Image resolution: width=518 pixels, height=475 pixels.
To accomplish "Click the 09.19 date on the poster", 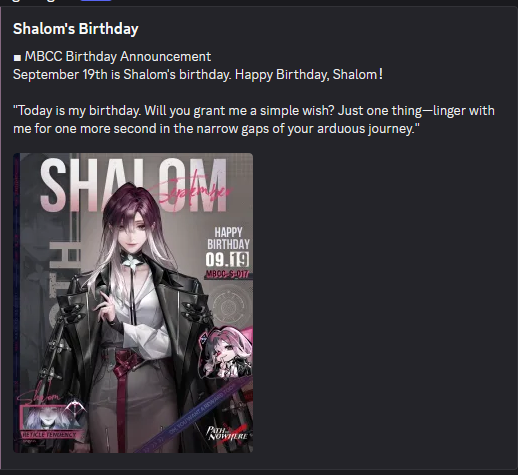I will pos(227,260).
